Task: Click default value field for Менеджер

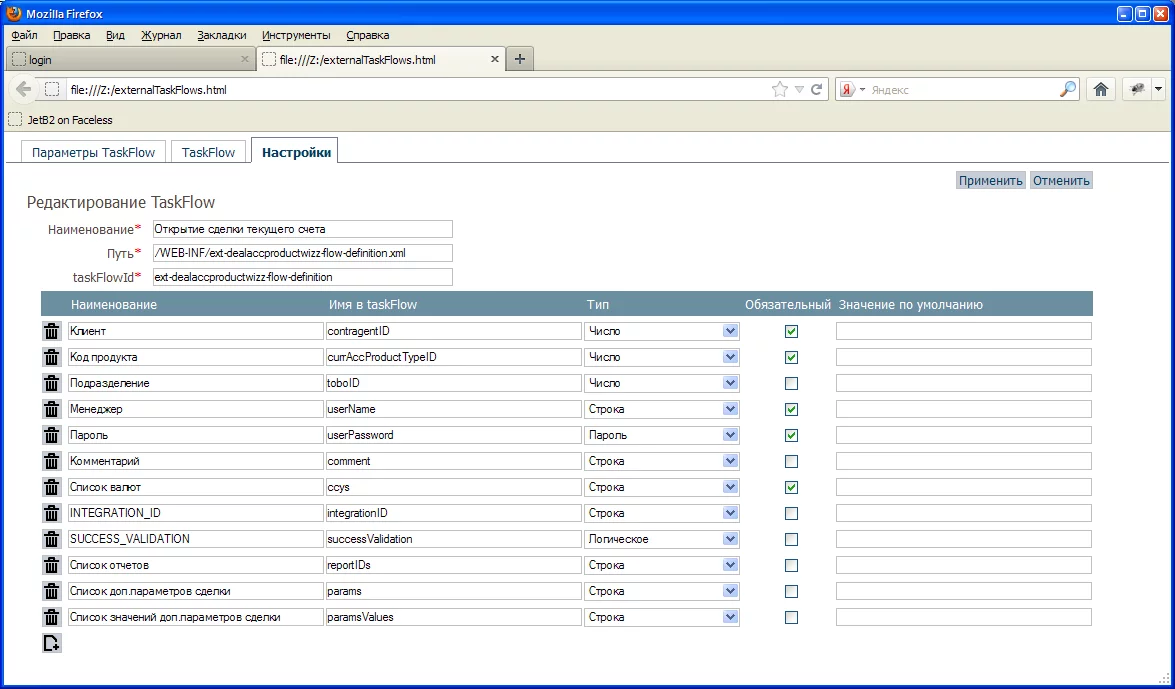Action: tap(963, 409)
